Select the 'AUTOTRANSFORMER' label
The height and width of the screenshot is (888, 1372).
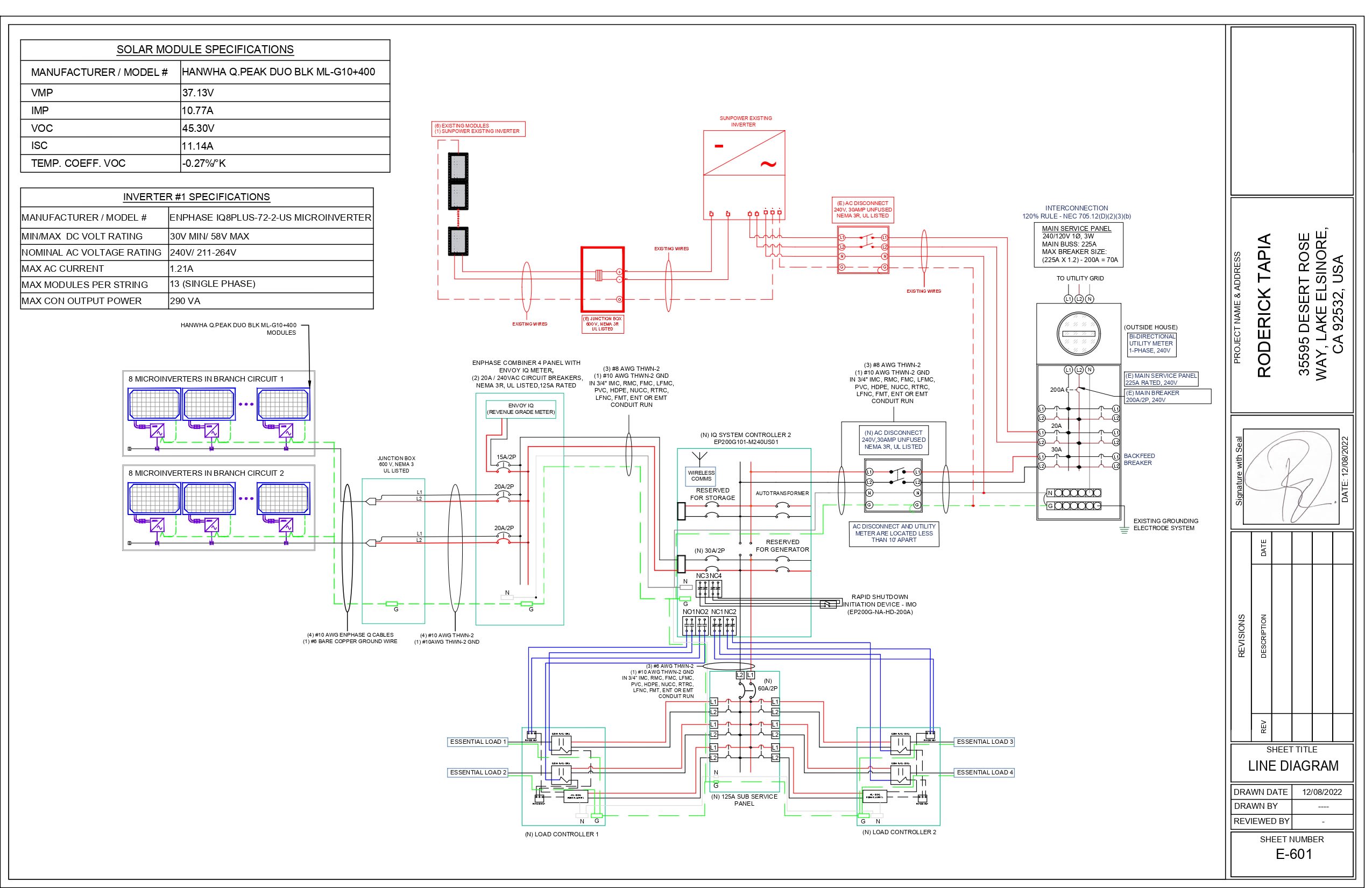[x=782, y=494]
